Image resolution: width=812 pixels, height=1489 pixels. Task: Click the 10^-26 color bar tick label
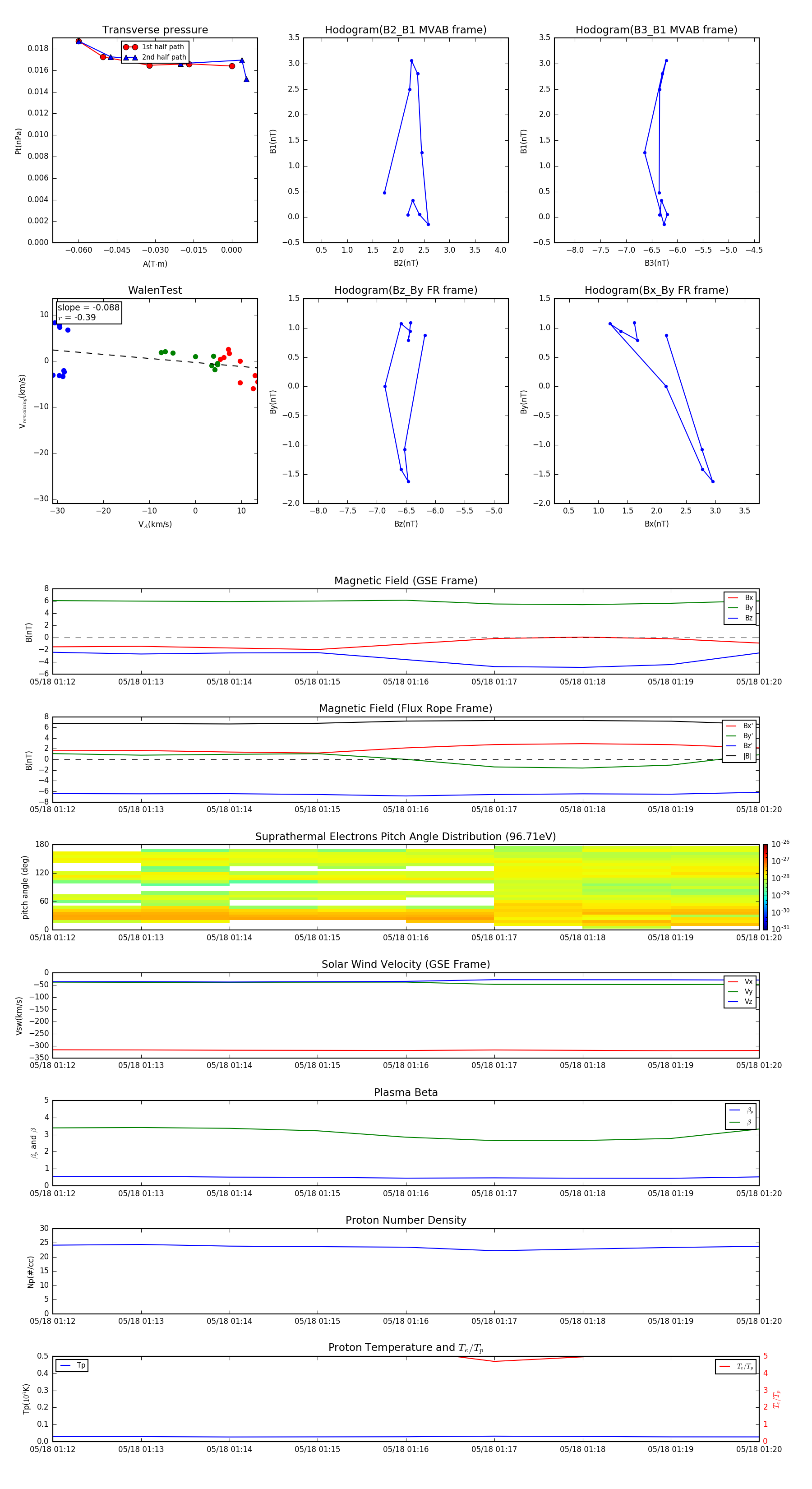point(780,844)
